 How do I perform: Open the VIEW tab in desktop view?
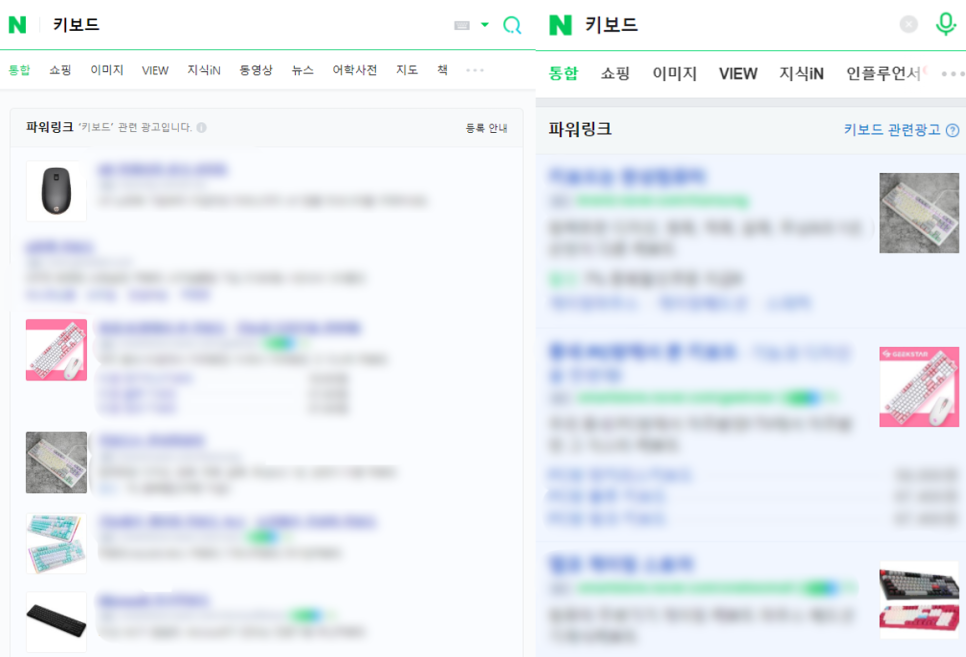[x=155, y=70]
